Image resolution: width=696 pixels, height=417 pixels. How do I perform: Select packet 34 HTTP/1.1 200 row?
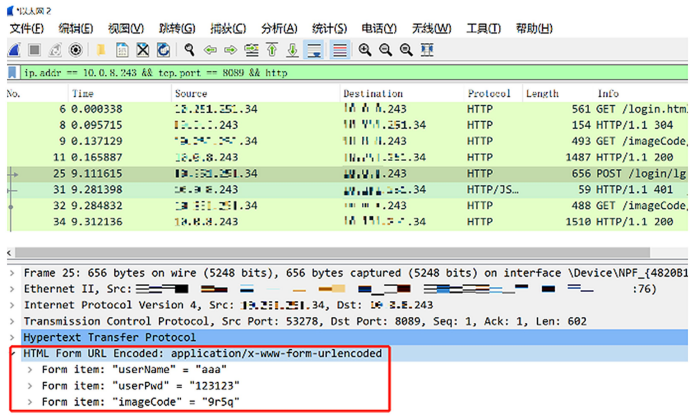pyautogui.click(x=348, y=222)
